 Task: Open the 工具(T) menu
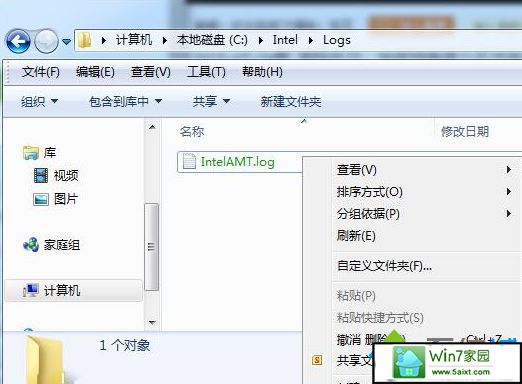tap(206, 72)
